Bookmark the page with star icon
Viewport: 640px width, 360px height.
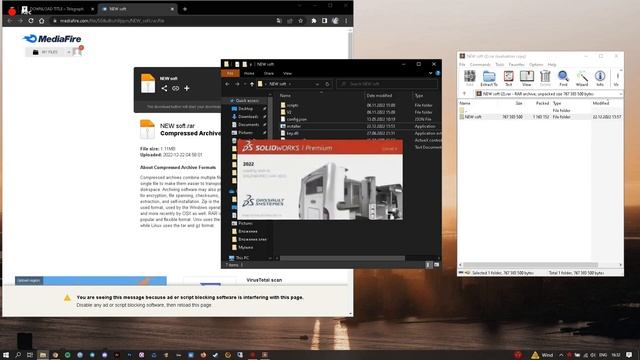pos(300,20)
